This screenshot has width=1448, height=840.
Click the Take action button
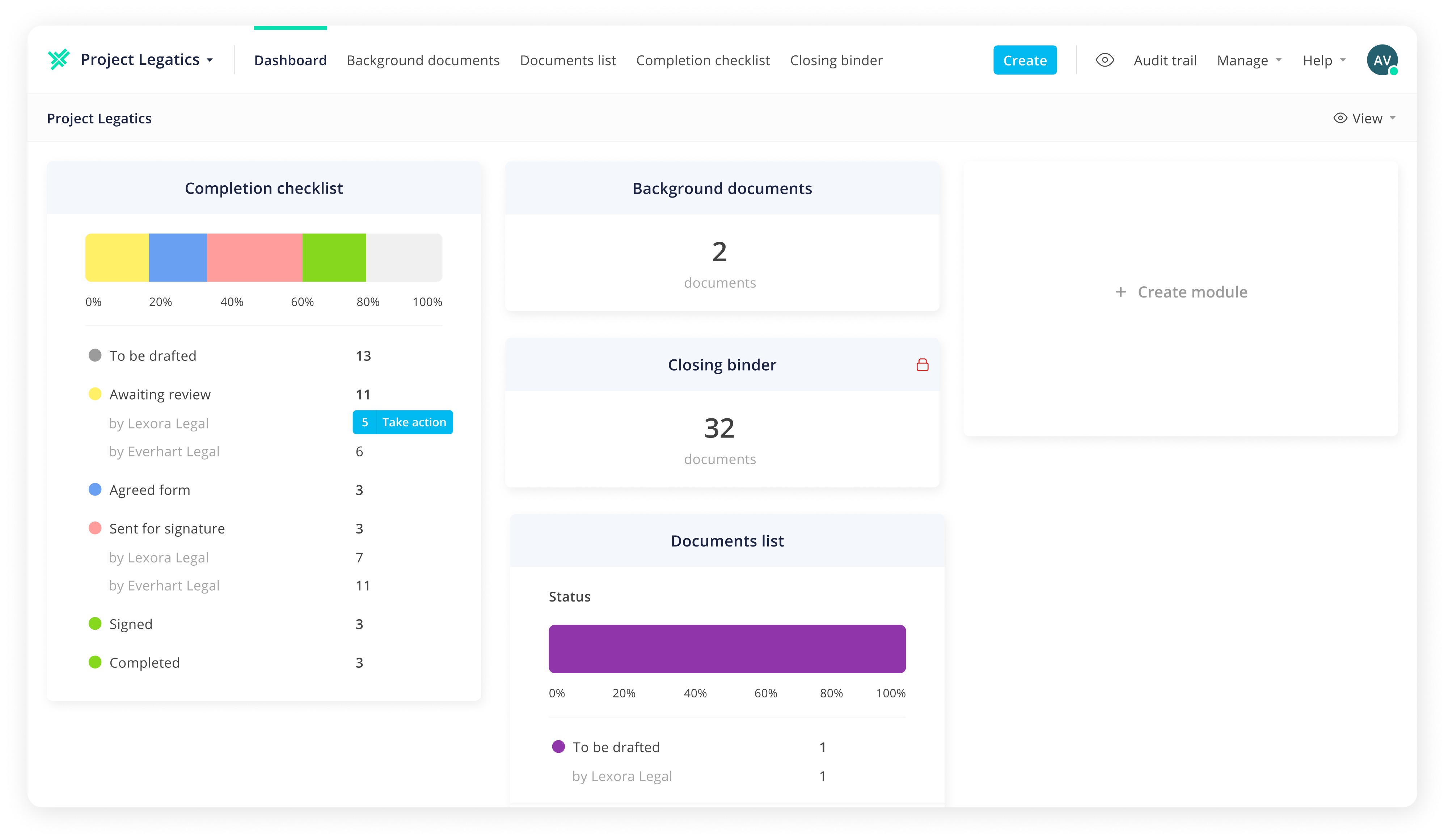point(414,422)
